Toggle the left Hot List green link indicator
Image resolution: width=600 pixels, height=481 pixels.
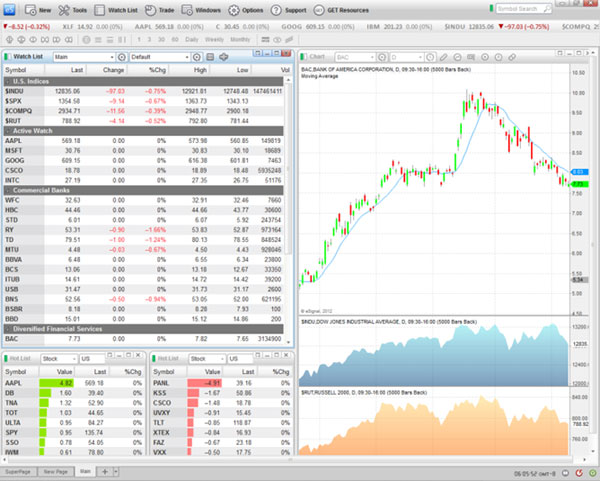point(6,359)
